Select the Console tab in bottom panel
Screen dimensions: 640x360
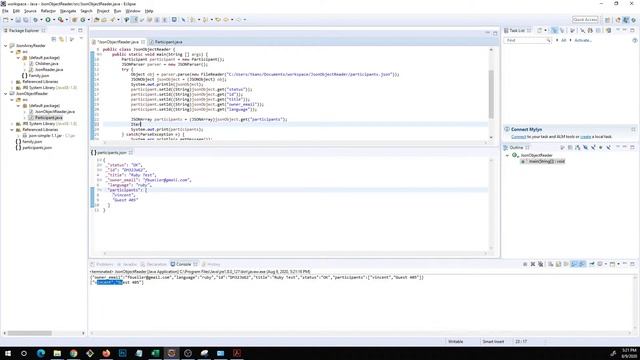(x=184, y=264)
